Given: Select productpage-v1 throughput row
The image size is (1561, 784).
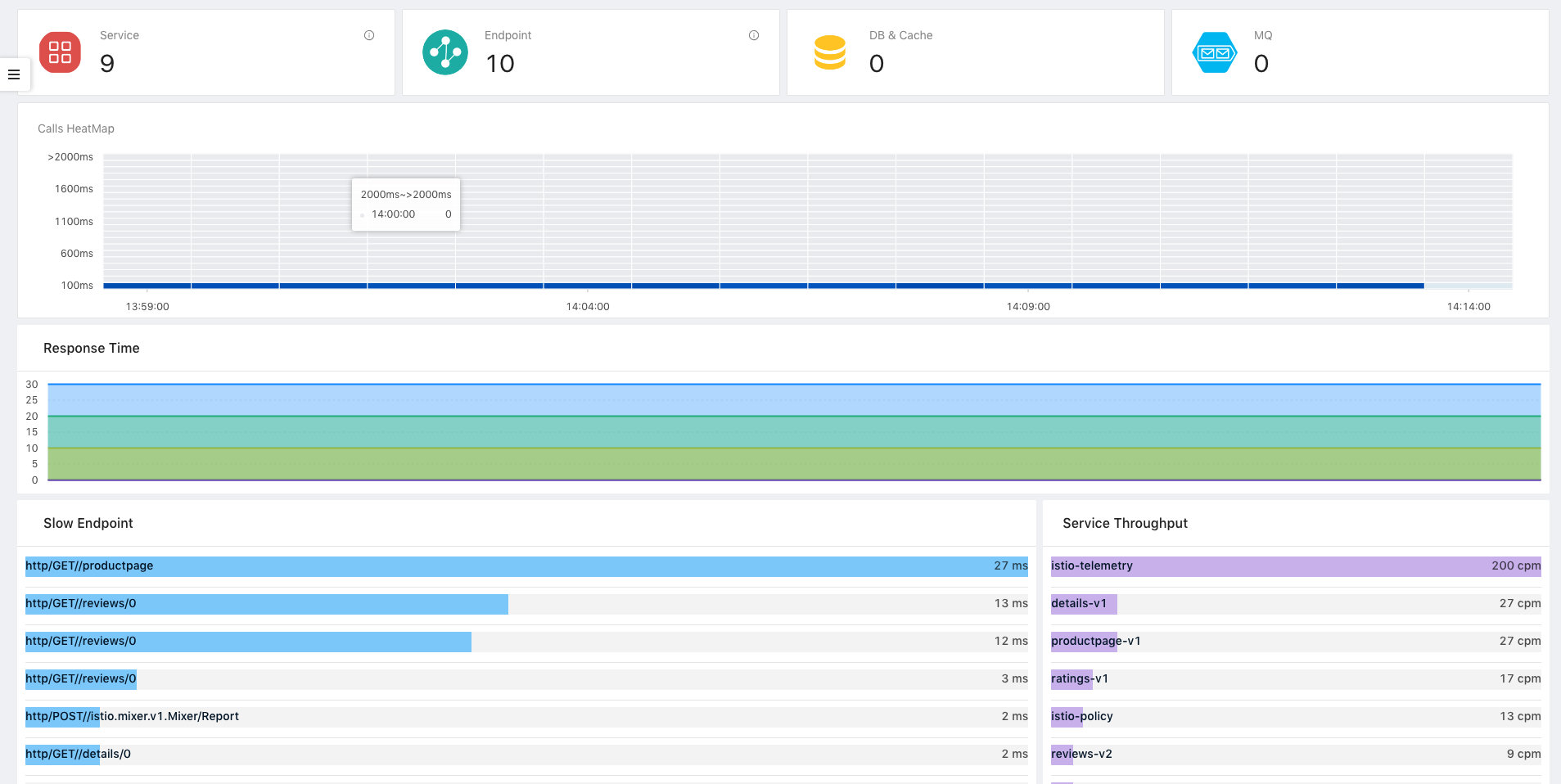Looking at the screenshot, I should point(1095,642).
